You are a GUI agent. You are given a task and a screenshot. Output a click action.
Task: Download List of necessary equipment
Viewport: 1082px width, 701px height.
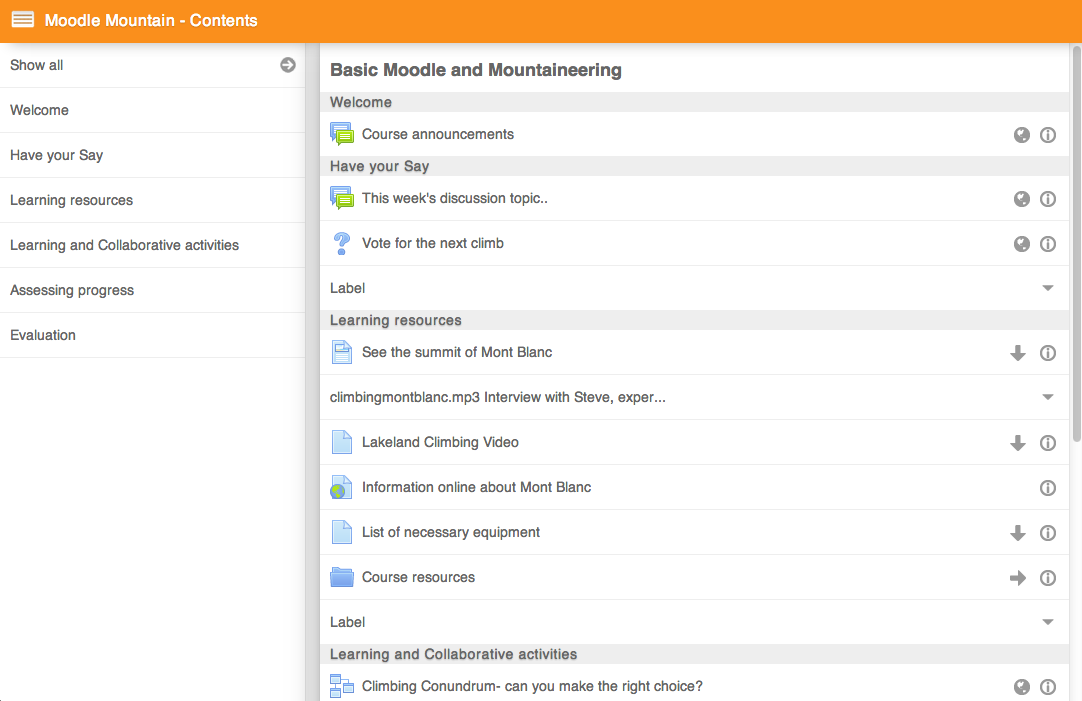[1018, 533]
